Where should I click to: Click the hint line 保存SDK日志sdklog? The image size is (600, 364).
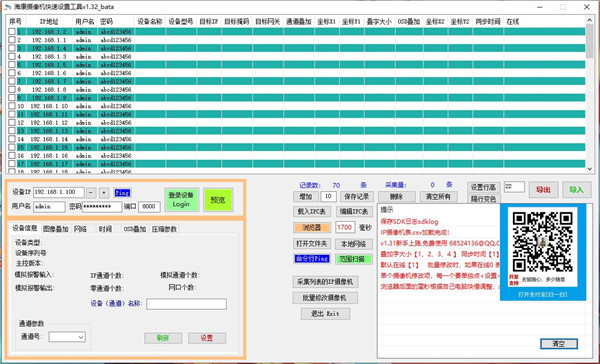point(409,222)
